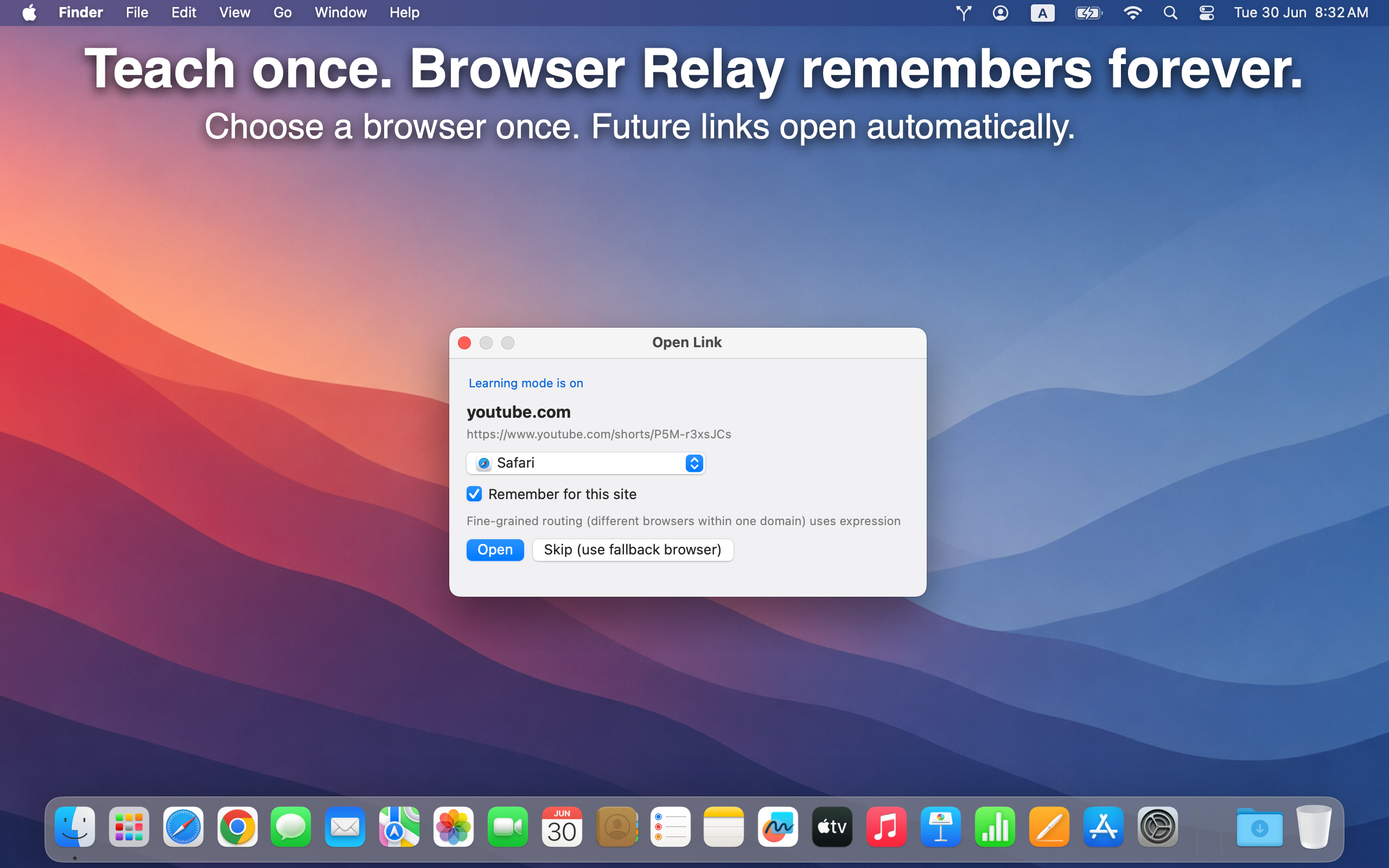The width and height of the screenshot is (1389, 868).
Task: Open the Window menu
Action: (340, 12)
